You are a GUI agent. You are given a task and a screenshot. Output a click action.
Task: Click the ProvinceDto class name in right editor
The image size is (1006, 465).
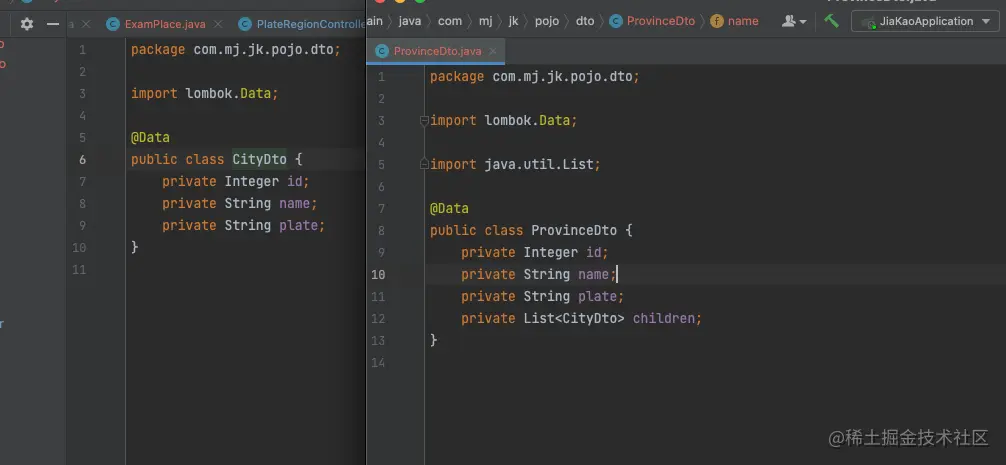[x=574, y=230]
